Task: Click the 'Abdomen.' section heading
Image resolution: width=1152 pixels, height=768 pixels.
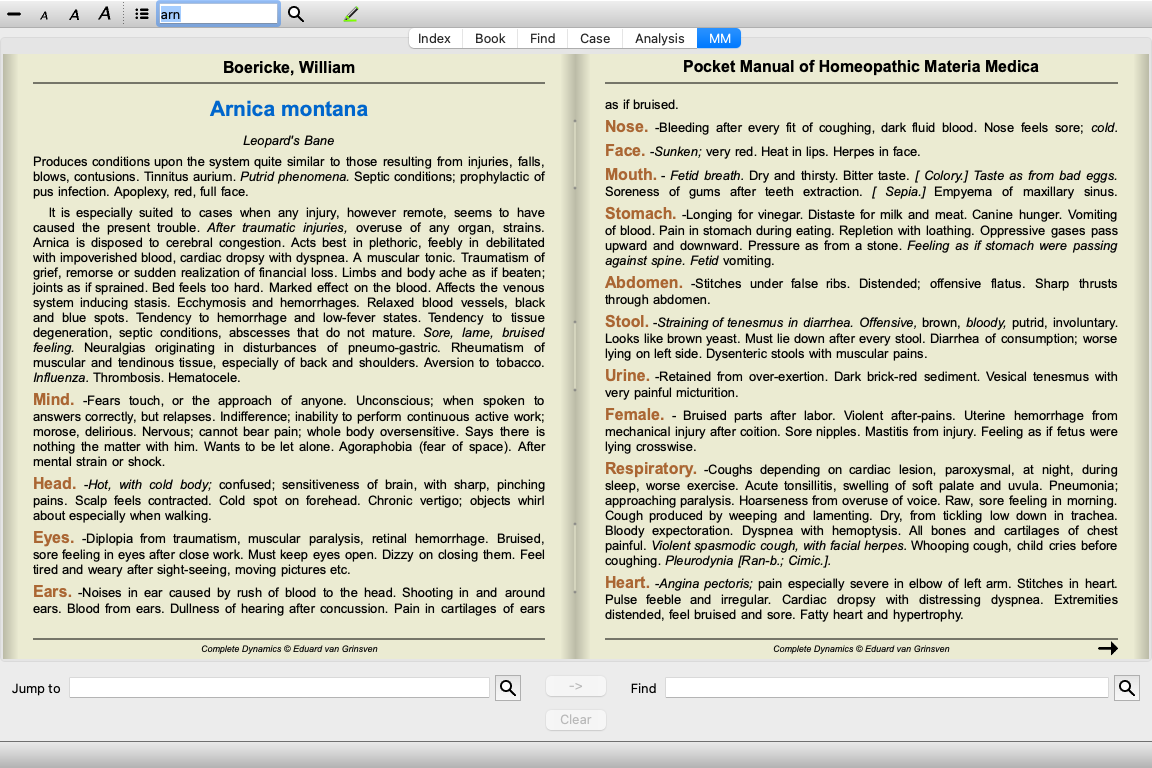Action: (x=644, y=282)
